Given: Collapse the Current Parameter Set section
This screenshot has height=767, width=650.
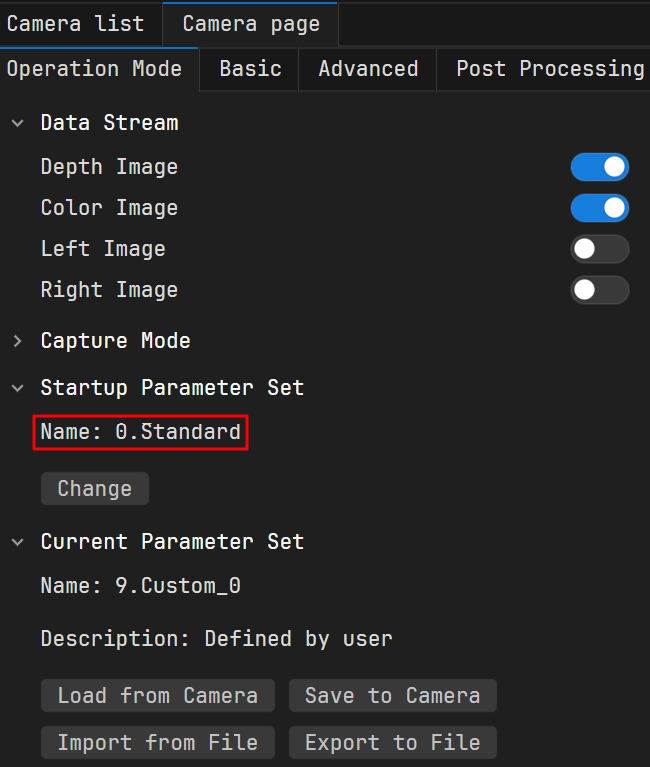Looking at the screenshot, I should (18, 542).
